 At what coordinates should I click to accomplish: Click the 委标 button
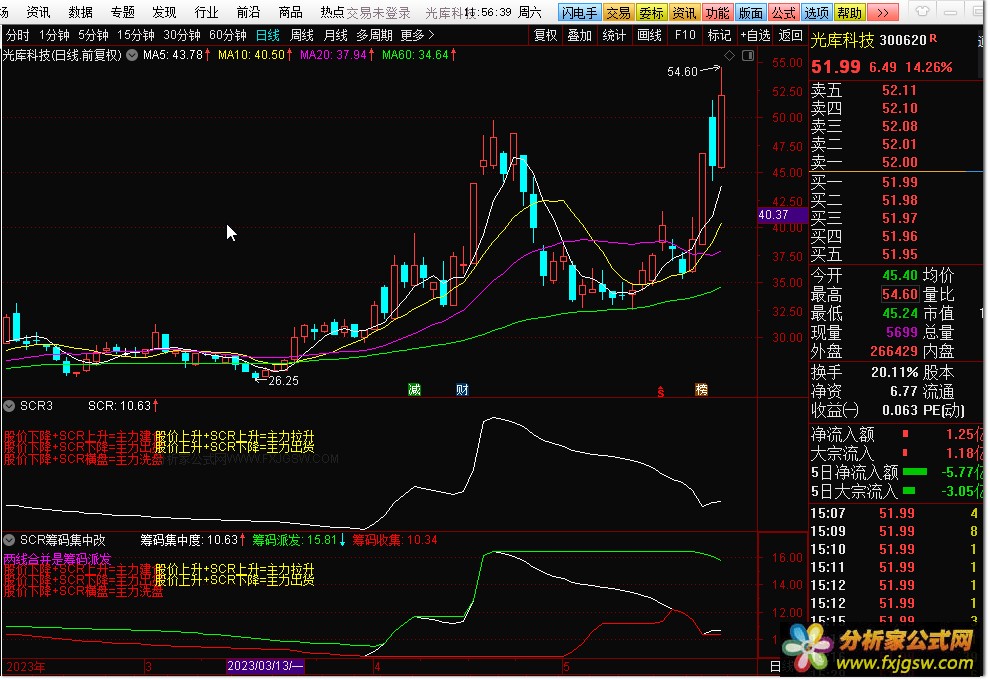click(651, 13)
